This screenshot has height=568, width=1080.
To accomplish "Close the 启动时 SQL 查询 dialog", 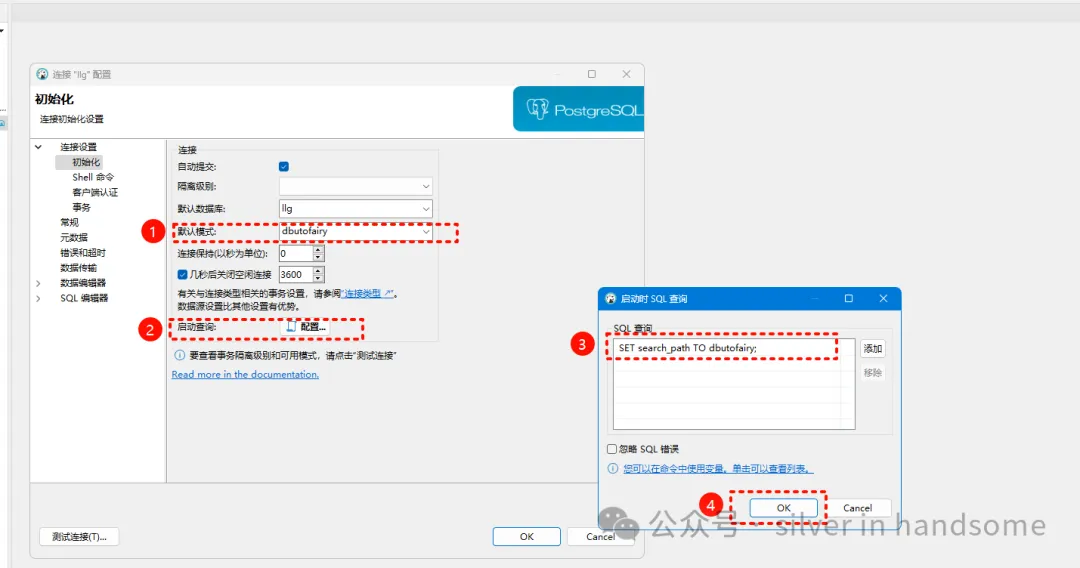I will tap(883, 299).
